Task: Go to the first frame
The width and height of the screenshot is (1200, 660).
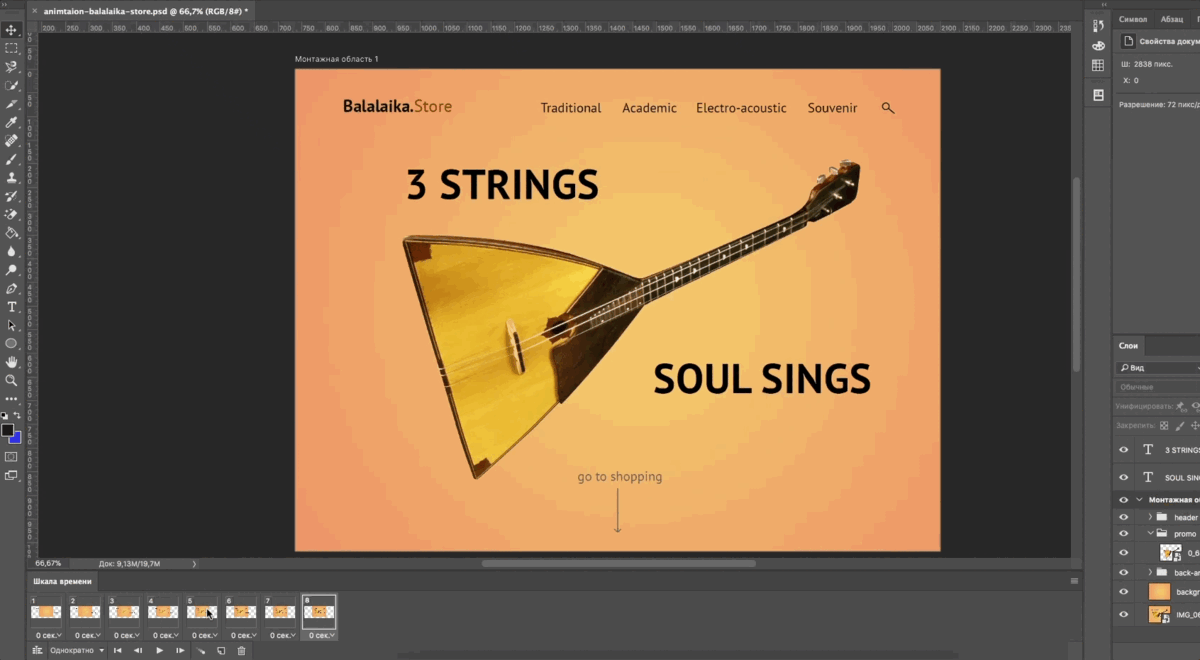Action: (117, 651)
